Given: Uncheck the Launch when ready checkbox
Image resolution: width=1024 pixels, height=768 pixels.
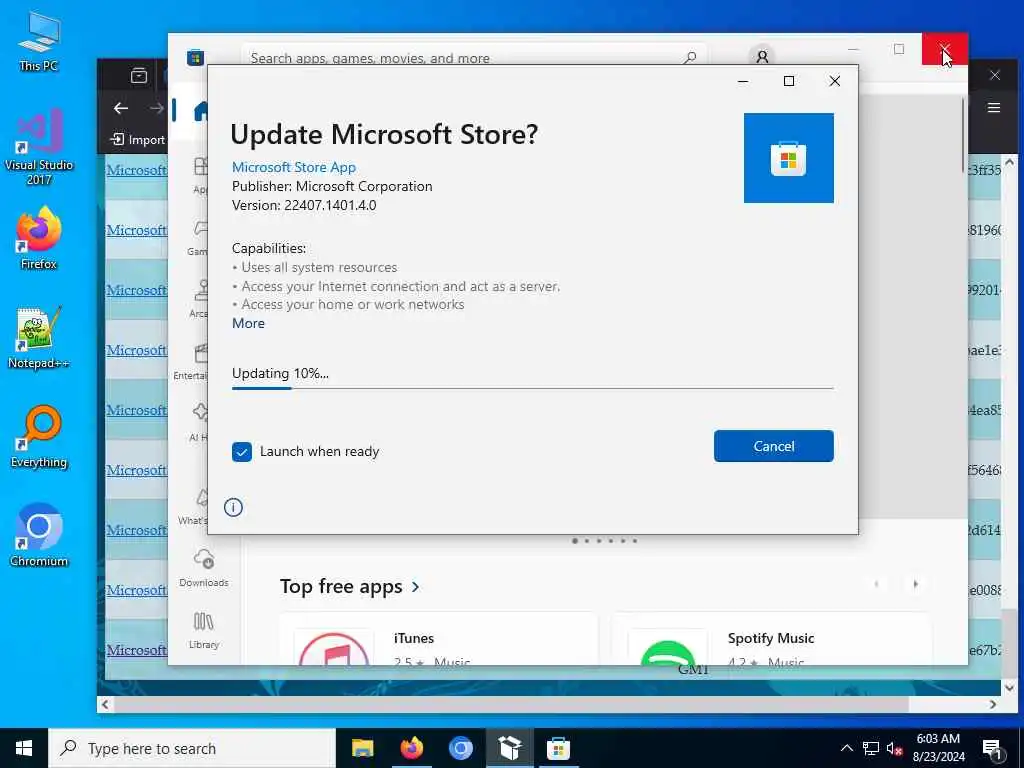Looking at the screenshot, I should [x=242, y=451].
